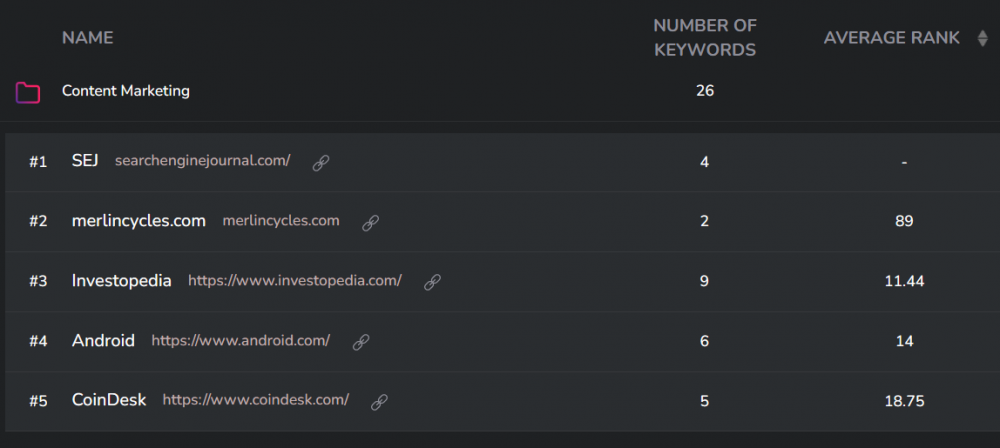The width and height of the screenshot is (1000, 448).
Task: Select the CoinDesk project name
Action: 108,401
